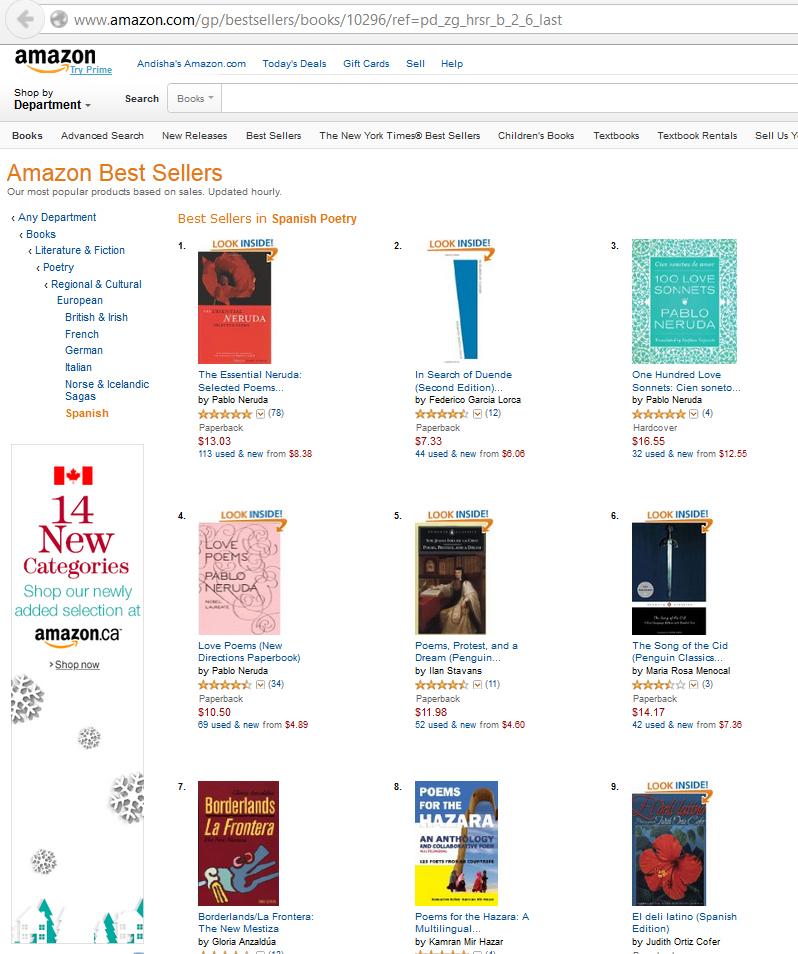Go to New Releases tab

pos(194,136)
